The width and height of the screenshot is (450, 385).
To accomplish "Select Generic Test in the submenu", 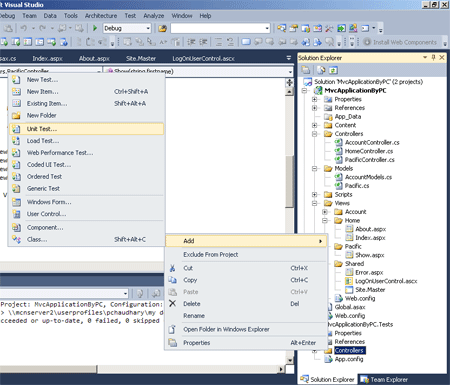I will click(87, 189).
